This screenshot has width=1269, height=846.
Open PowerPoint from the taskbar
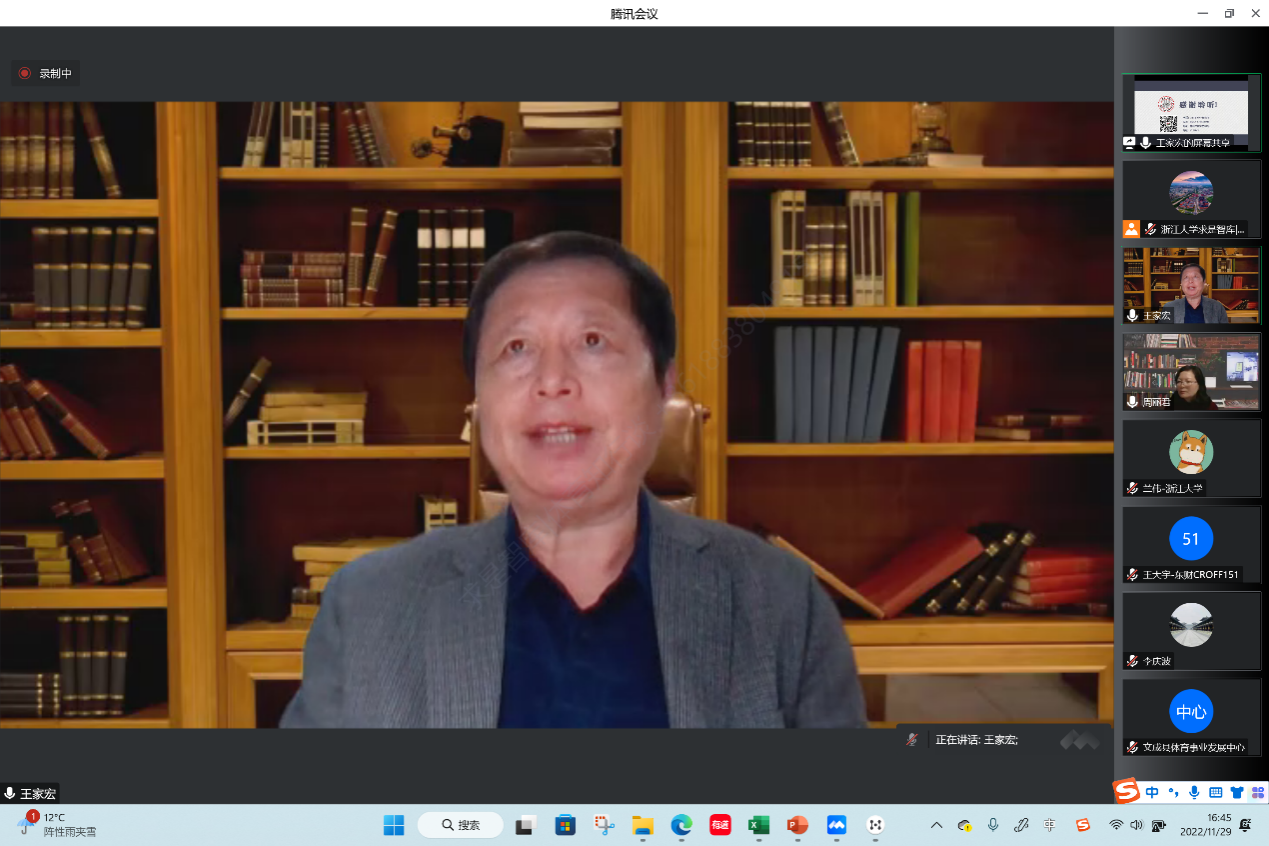click(x=797, y=825)
